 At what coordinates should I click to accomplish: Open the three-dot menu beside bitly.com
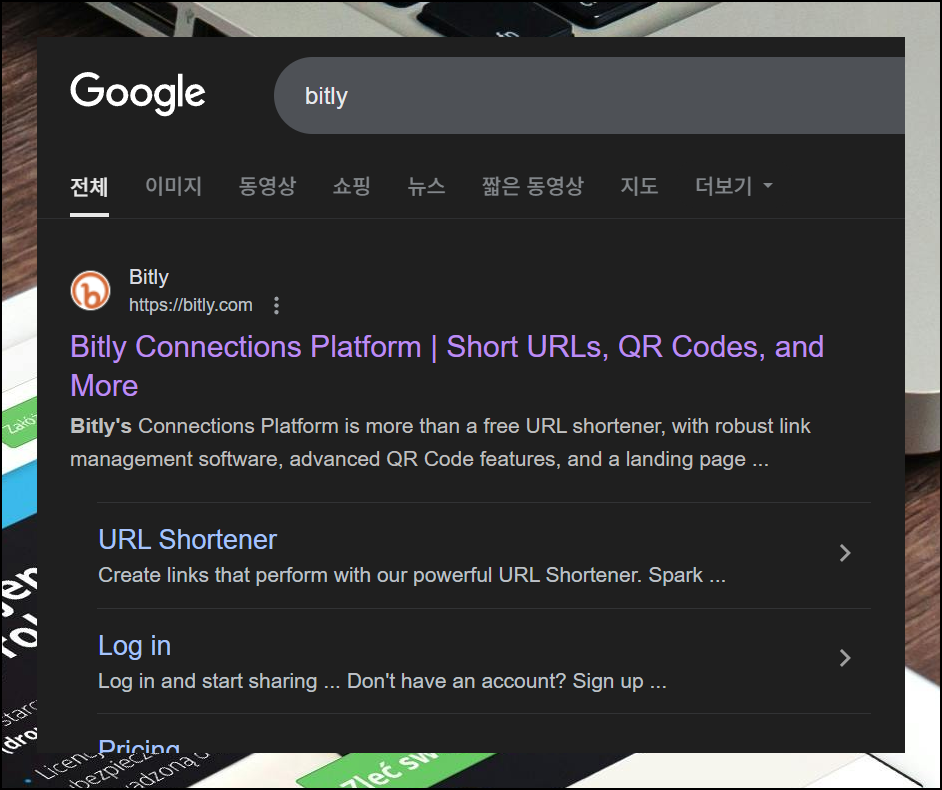276,305
